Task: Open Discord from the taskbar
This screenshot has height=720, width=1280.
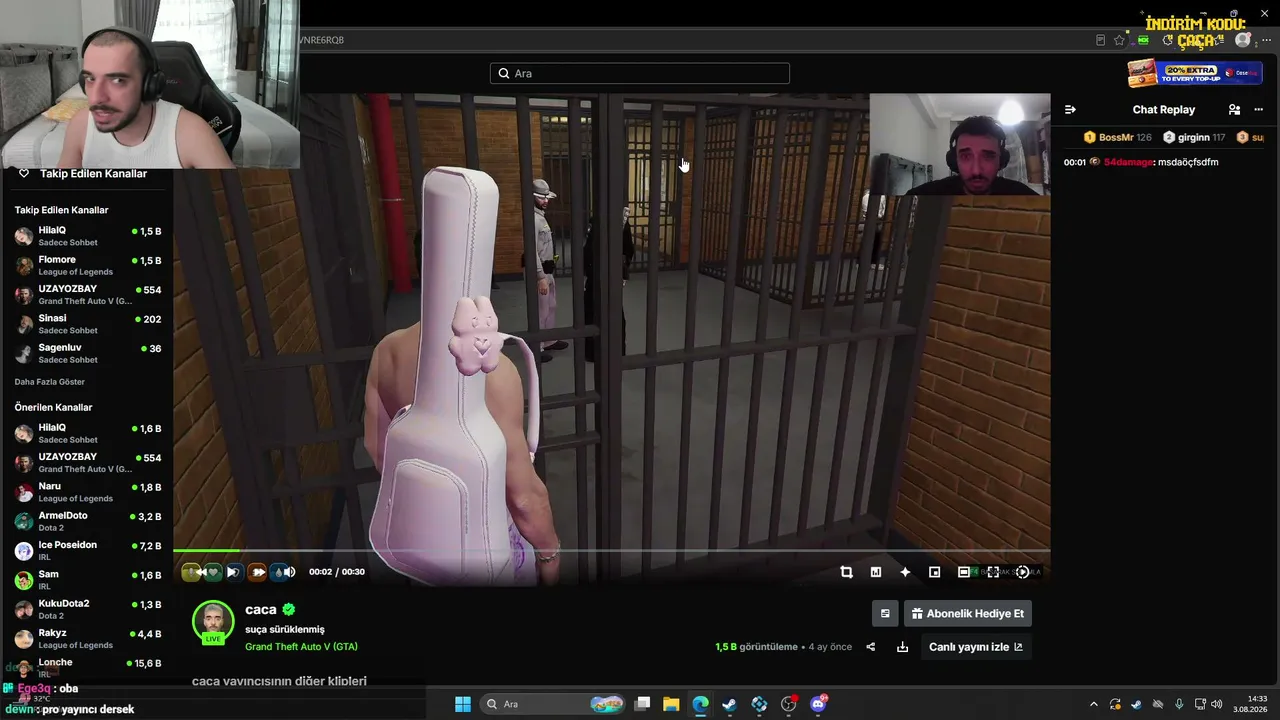Action: (x=819, y=704)
